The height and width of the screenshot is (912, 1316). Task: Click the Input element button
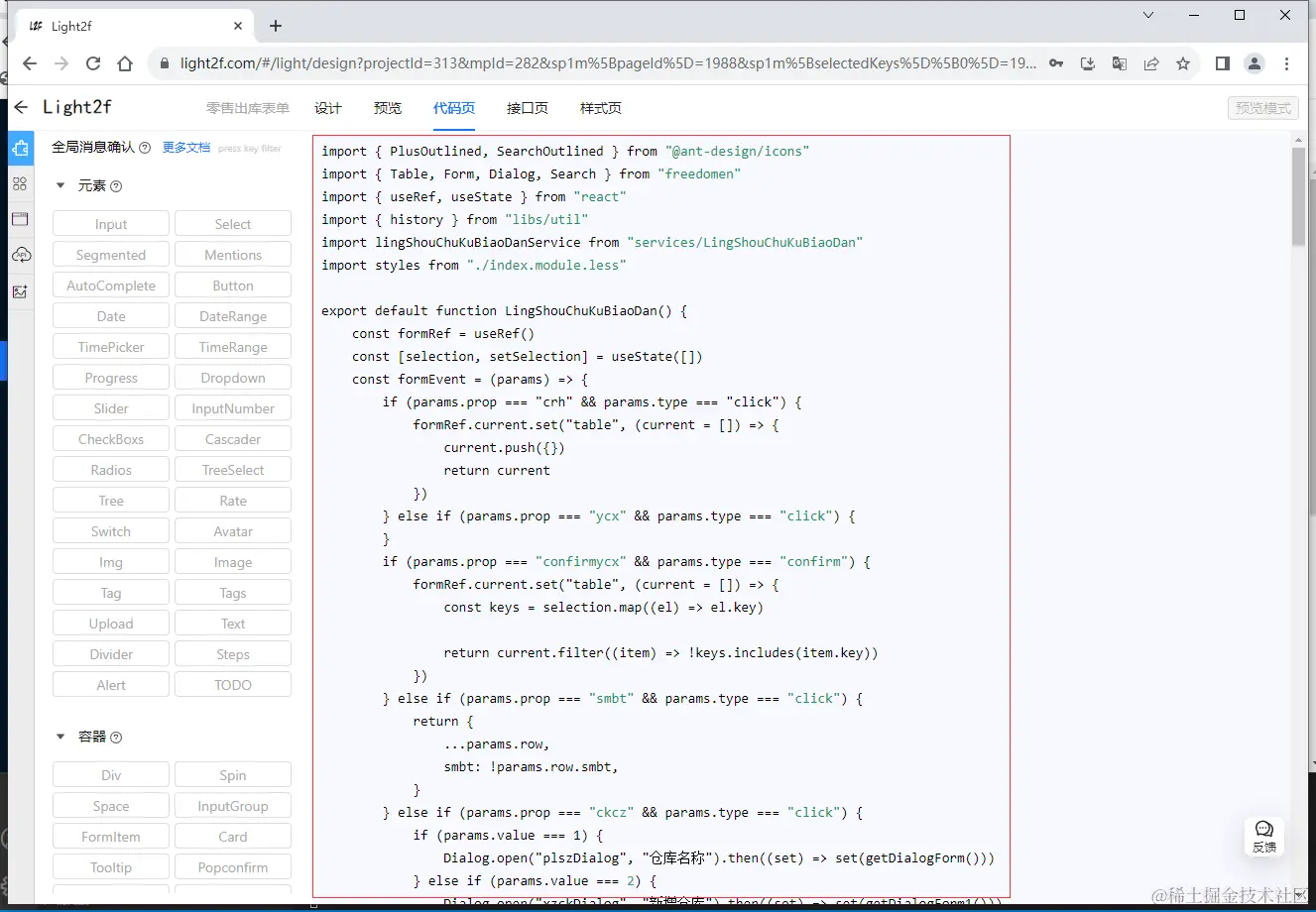tap(111, 224)
